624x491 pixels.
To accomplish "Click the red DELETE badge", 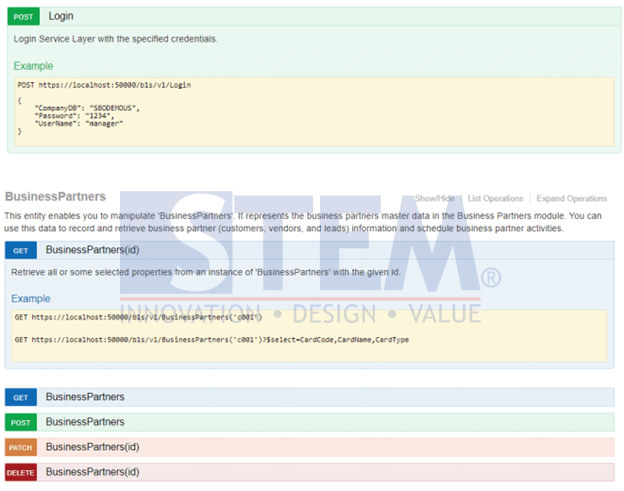I will [x=21, y=472].
